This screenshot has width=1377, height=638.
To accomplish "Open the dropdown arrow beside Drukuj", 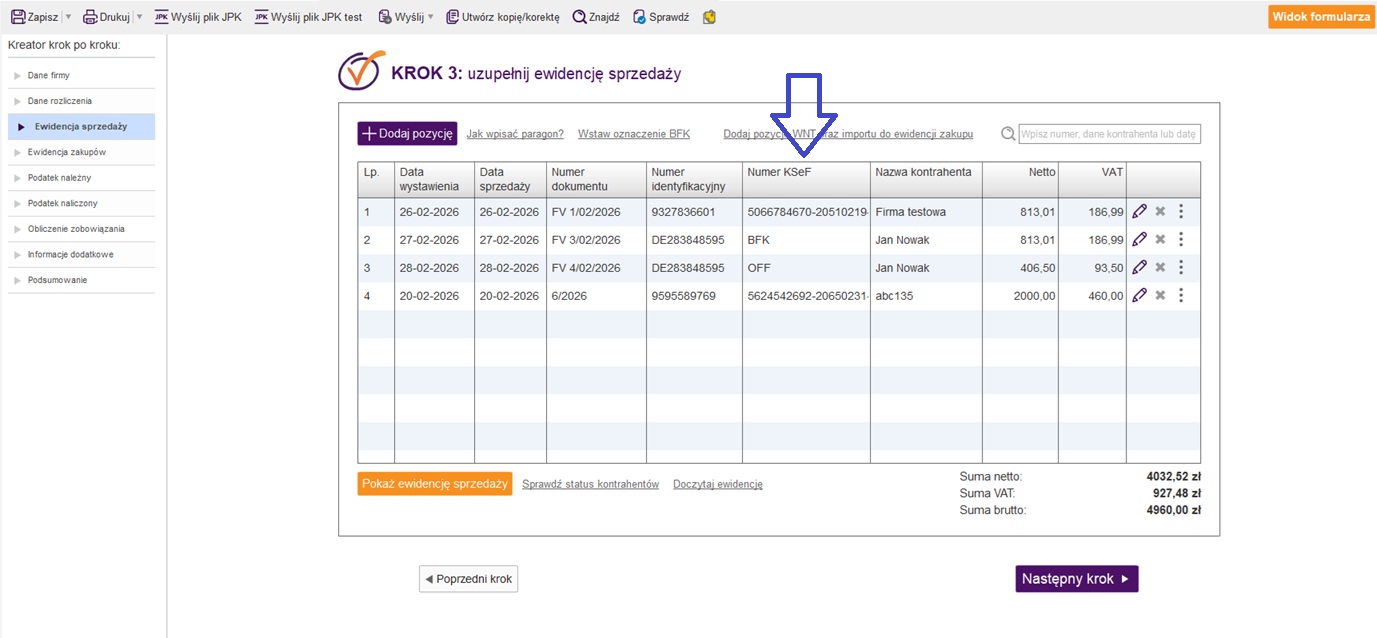I will pos(139,17).
